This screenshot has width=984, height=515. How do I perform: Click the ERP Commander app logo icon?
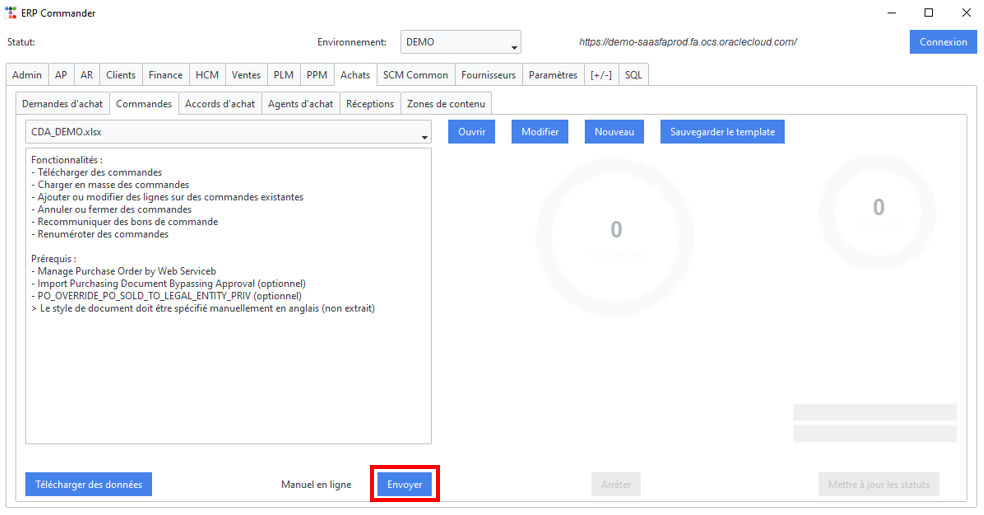pos(11,13)
